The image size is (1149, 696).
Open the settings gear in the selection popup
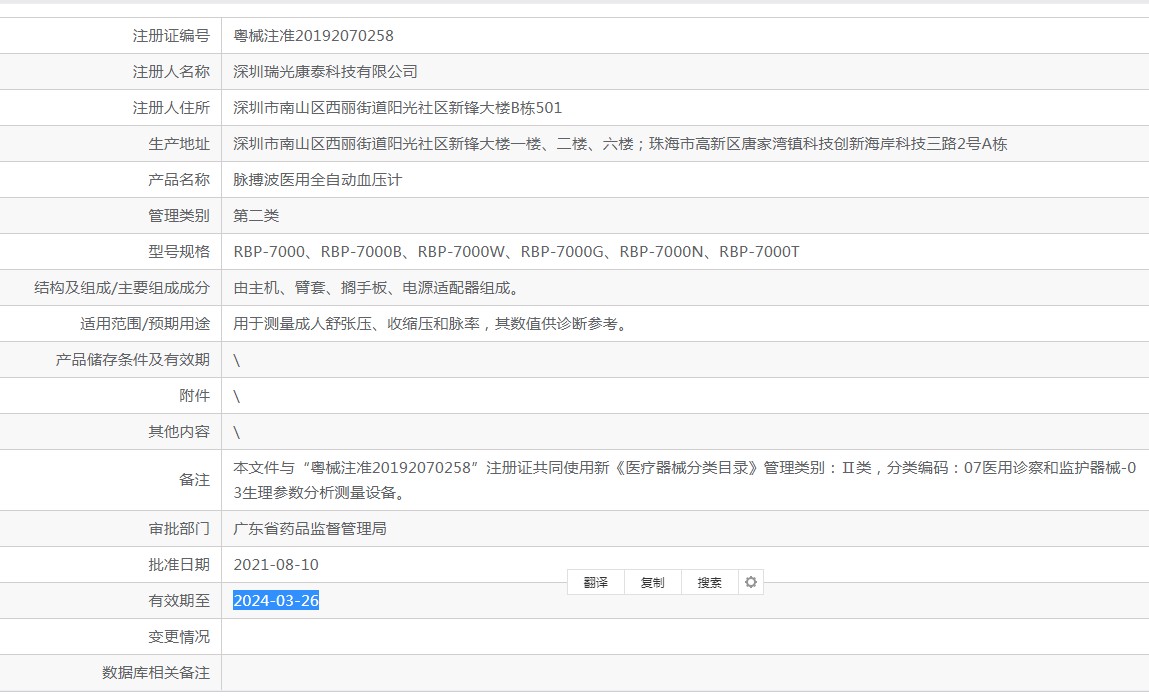(x=750, y=582)
